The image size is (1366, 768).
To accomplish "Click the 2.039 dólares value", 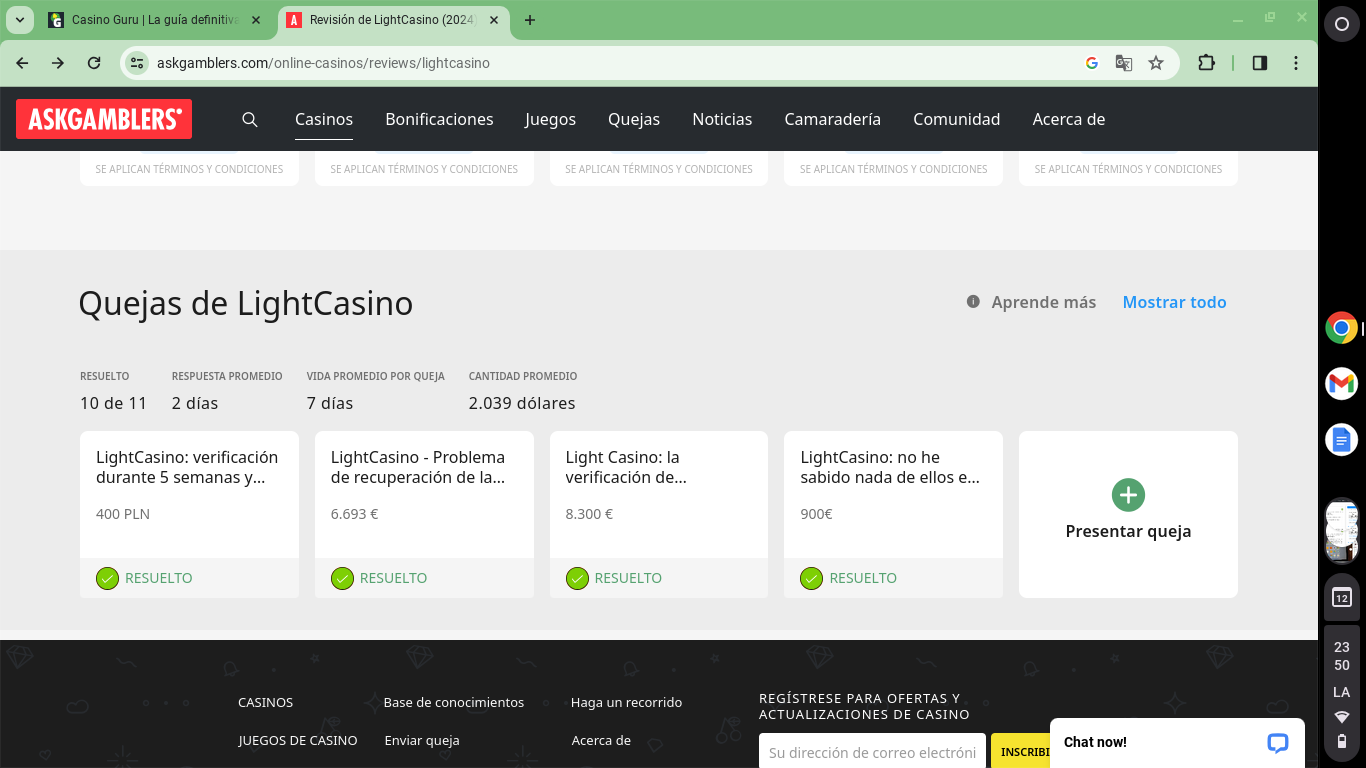I will (522, 403).
